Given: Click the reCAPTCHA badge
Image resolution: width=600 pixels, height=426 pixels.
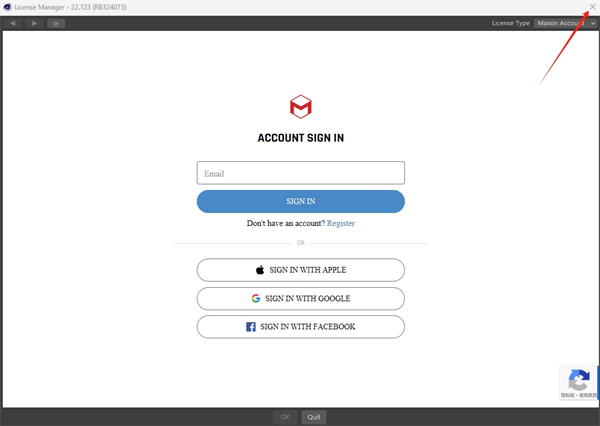Looking at the screenshot, I should [579, 383].
